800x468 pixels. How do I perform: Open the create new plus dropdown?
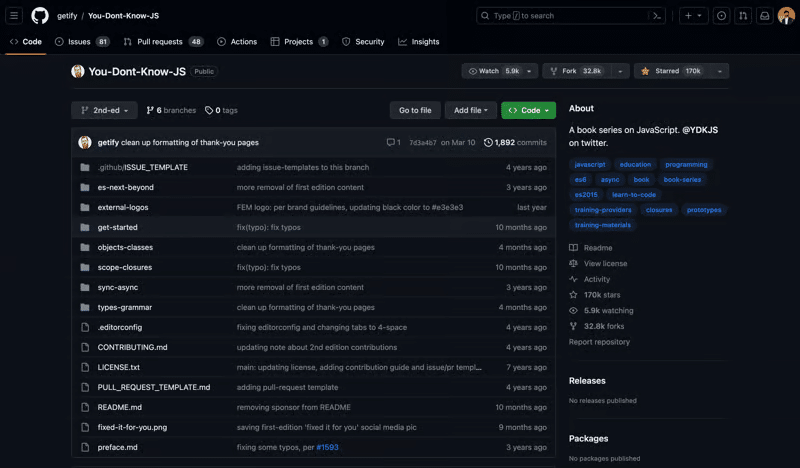point(692,16)
